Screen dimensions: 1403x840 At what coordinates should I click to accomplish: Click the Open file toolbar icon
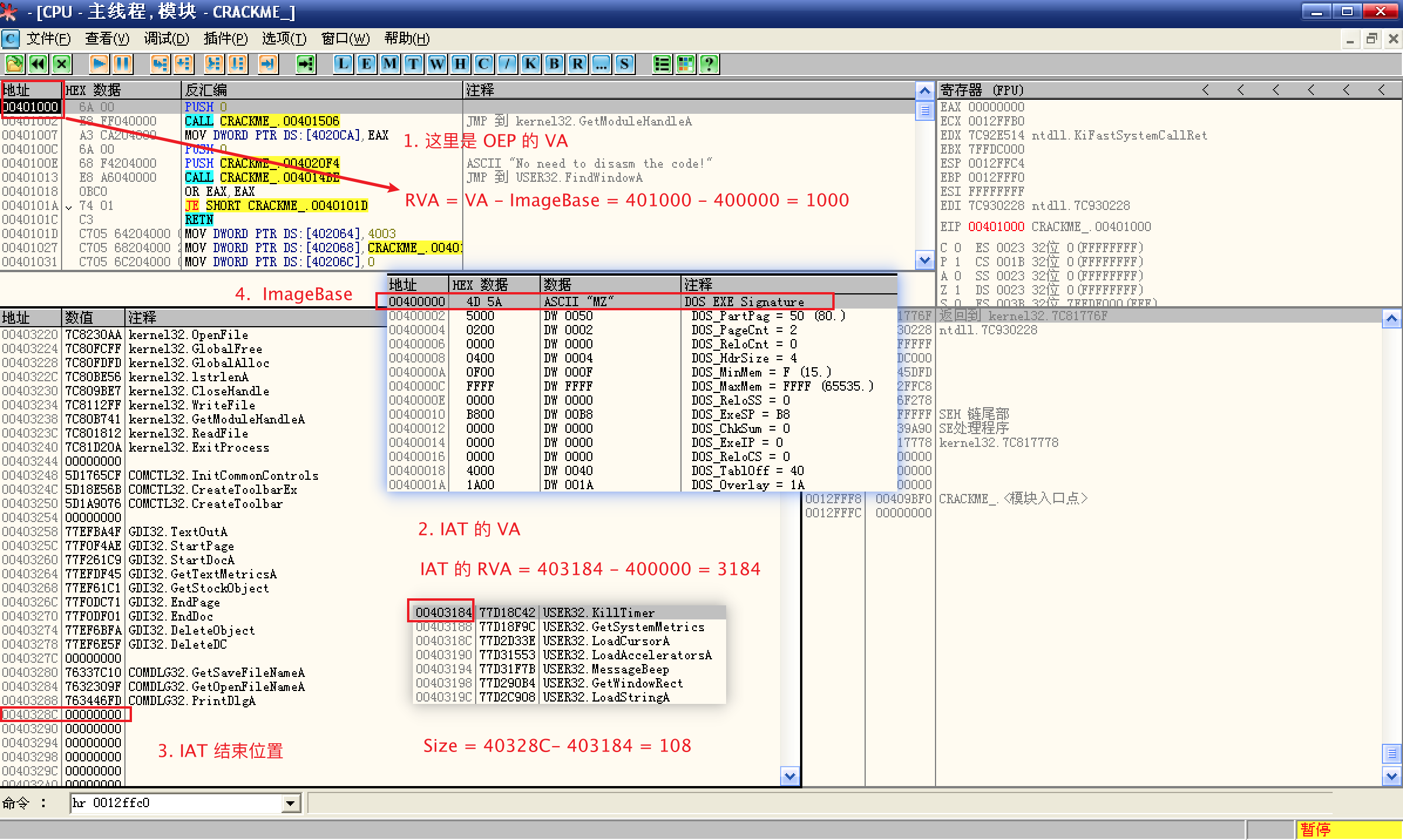pos(14,63)
